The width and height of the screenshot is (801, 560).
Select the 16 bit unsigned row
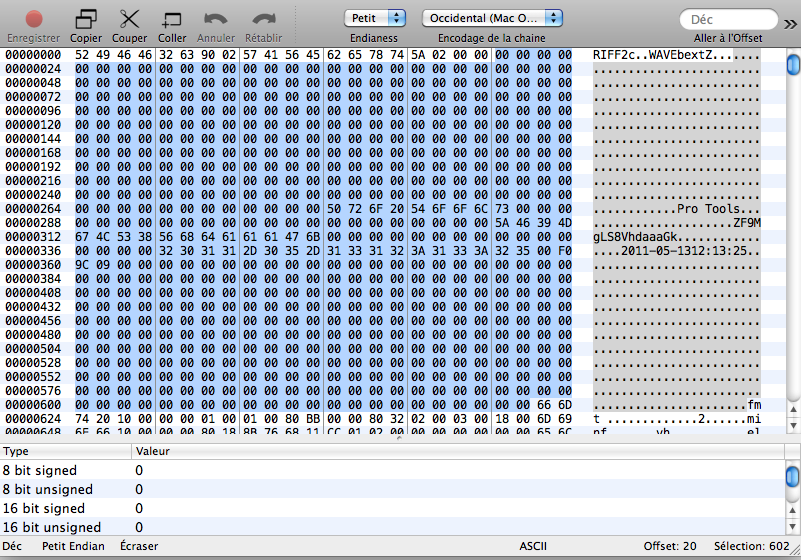51,527
